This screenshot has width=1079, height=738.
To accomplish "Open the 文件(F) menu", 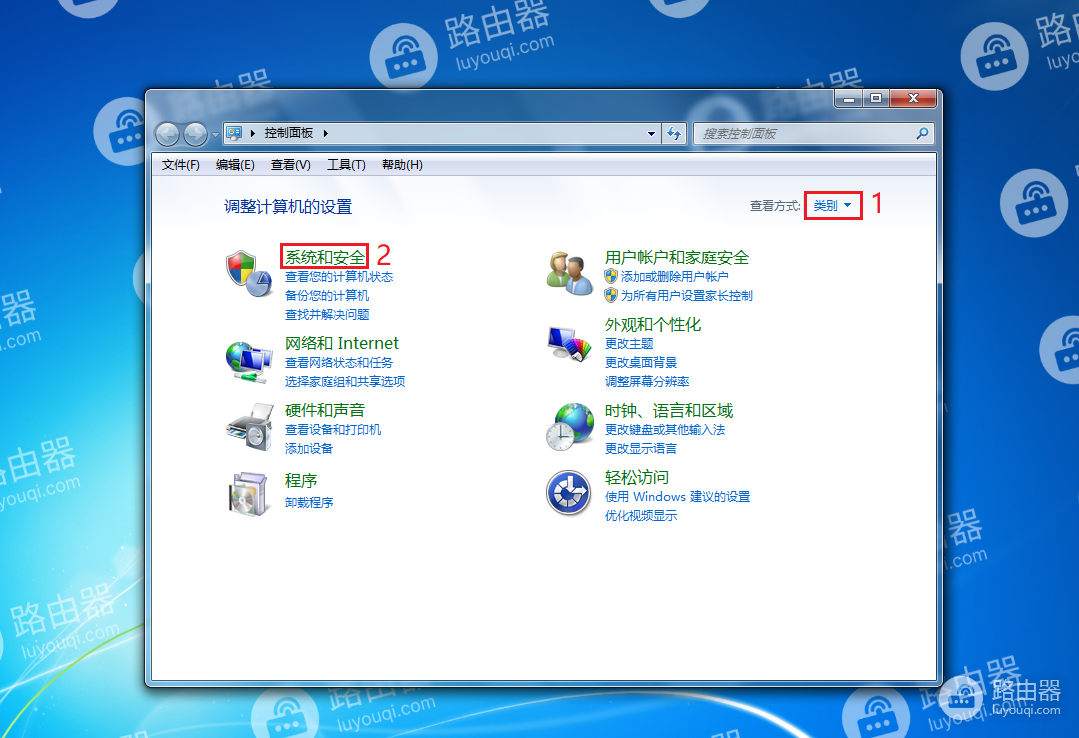I will coord(180,165).
